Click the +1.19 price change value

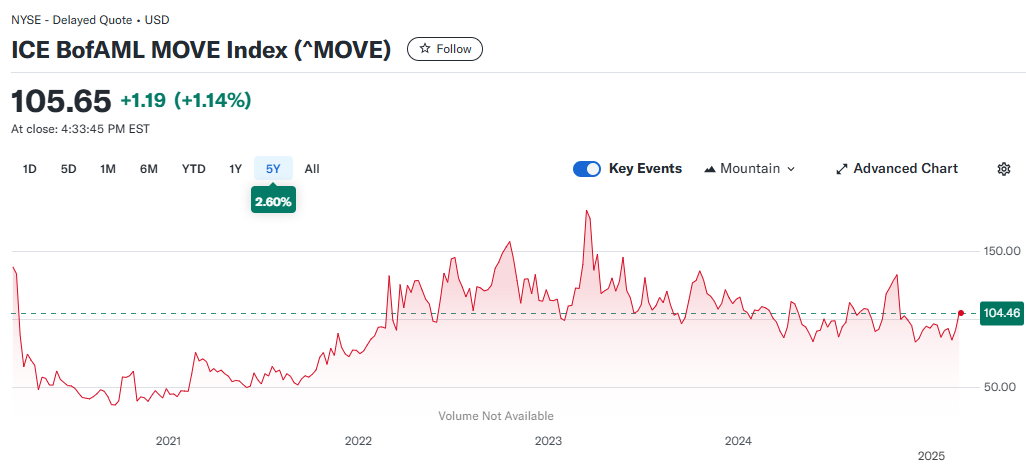[x=143, y=101]
